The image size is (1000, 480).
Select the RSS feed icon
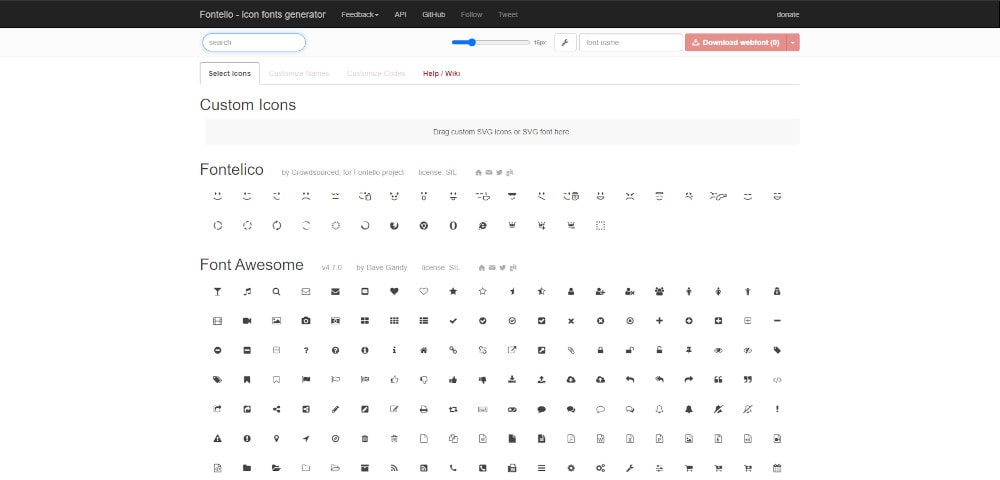coord(394,468)
